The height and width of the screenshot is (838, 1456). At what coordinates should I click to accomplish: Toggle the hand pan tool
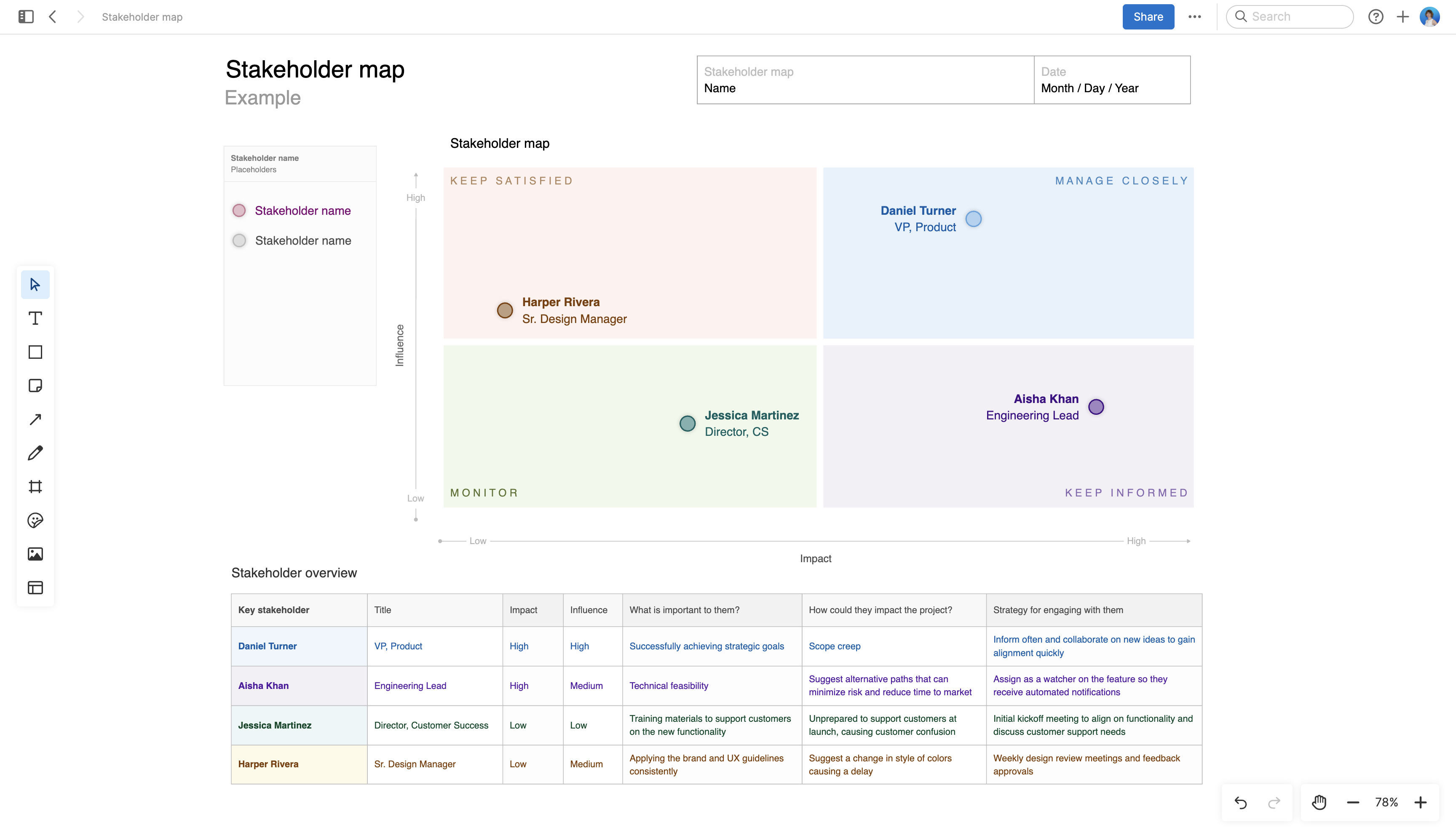tap(1319, 802)
